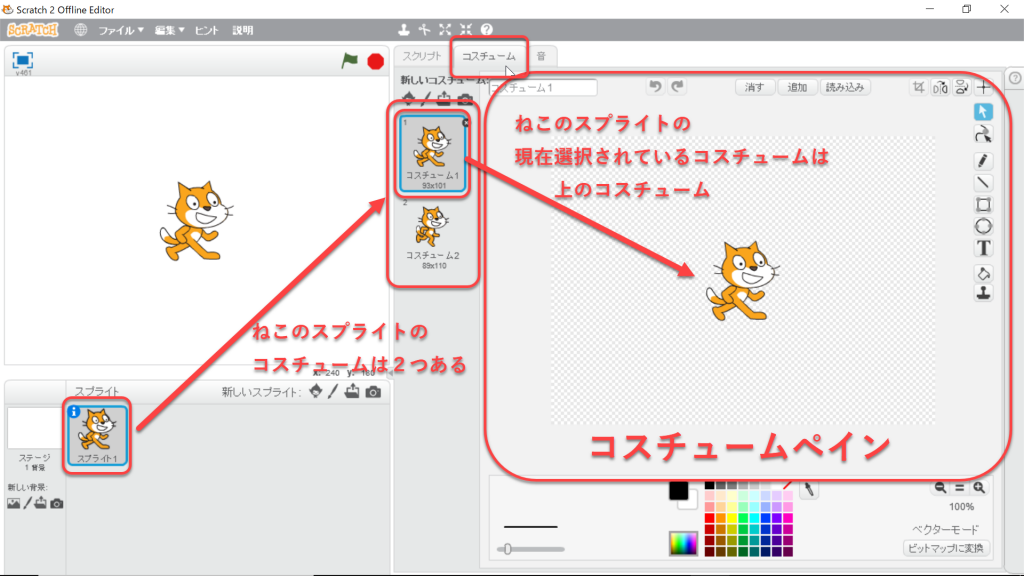Select the Reshape tool
Viewport: 1024px width, 576px height.
click(x=983, y=135)
